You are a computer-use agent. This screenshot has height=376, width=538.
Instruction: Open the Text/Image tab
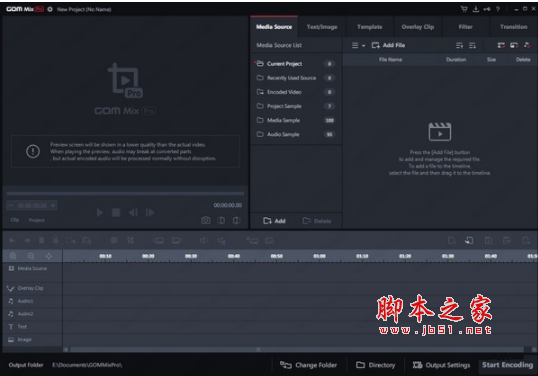[322, 27]
